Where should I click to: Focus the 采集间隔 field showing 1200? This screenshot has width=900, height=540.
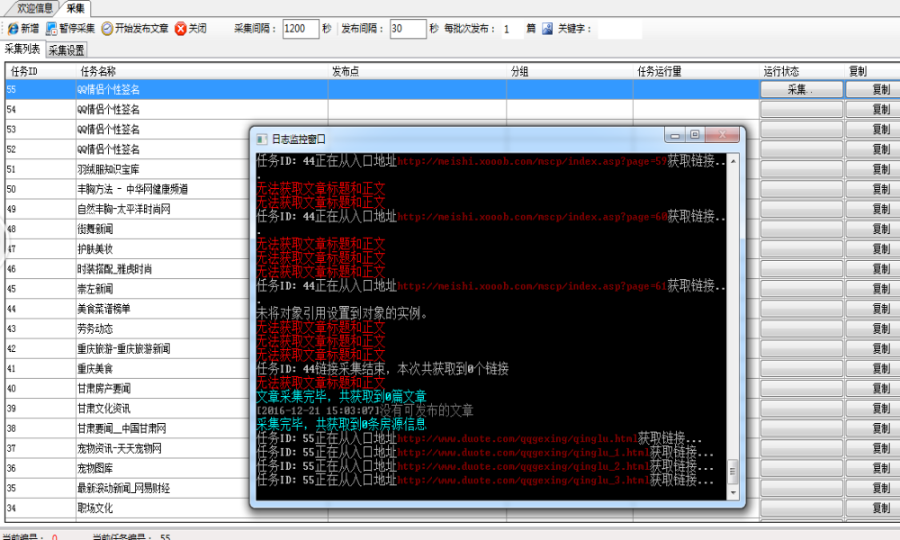(x=300, y=29)
